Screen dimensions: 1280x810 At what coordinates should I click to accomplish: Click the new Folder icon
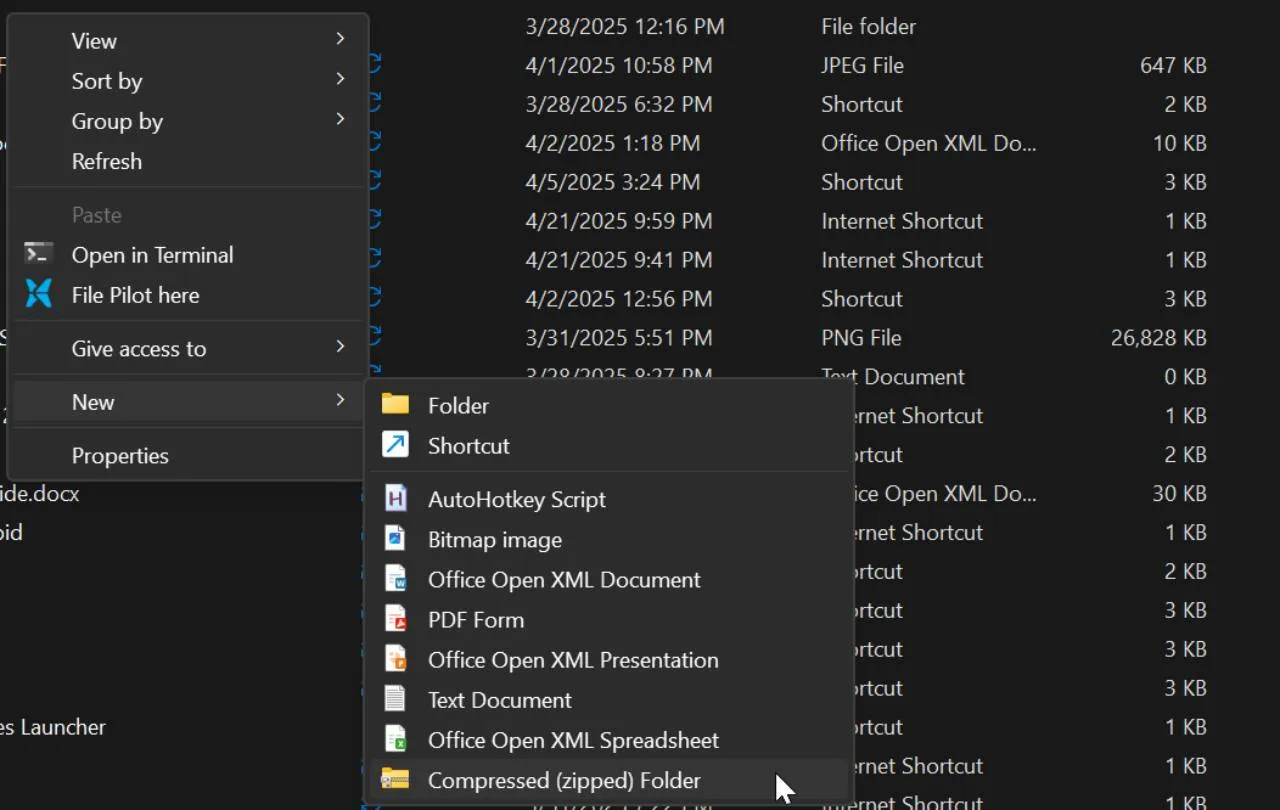394,405
